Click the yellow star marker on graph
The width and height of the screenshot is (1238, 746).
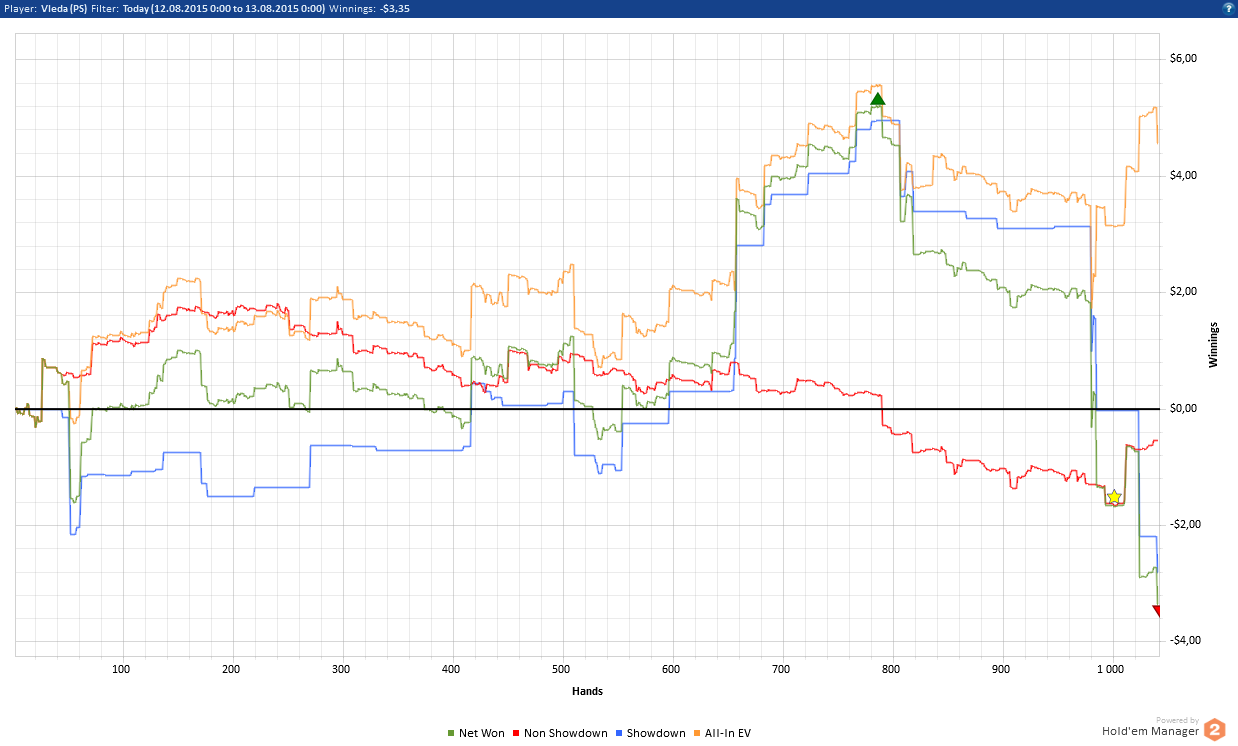coord(1114,497)
